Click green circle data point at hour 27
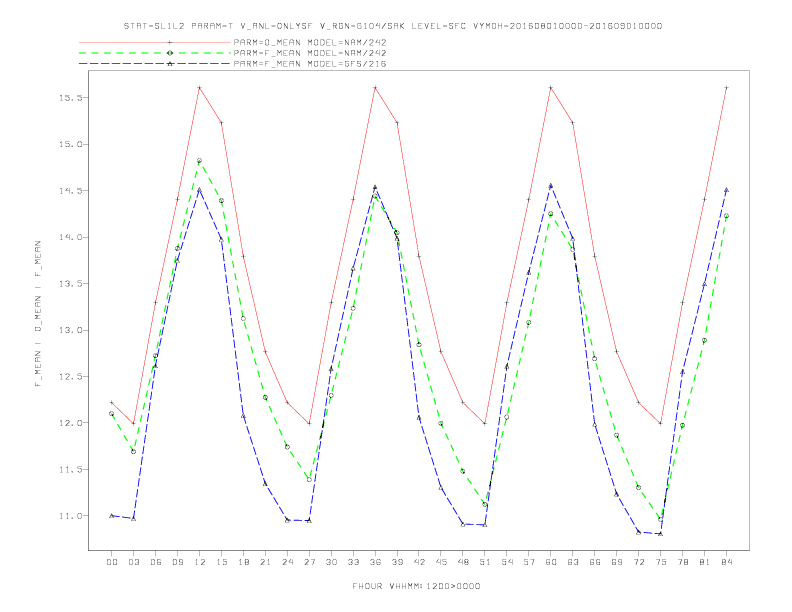The width and height of the screenshot is (792, 612). tap(309, 479)
